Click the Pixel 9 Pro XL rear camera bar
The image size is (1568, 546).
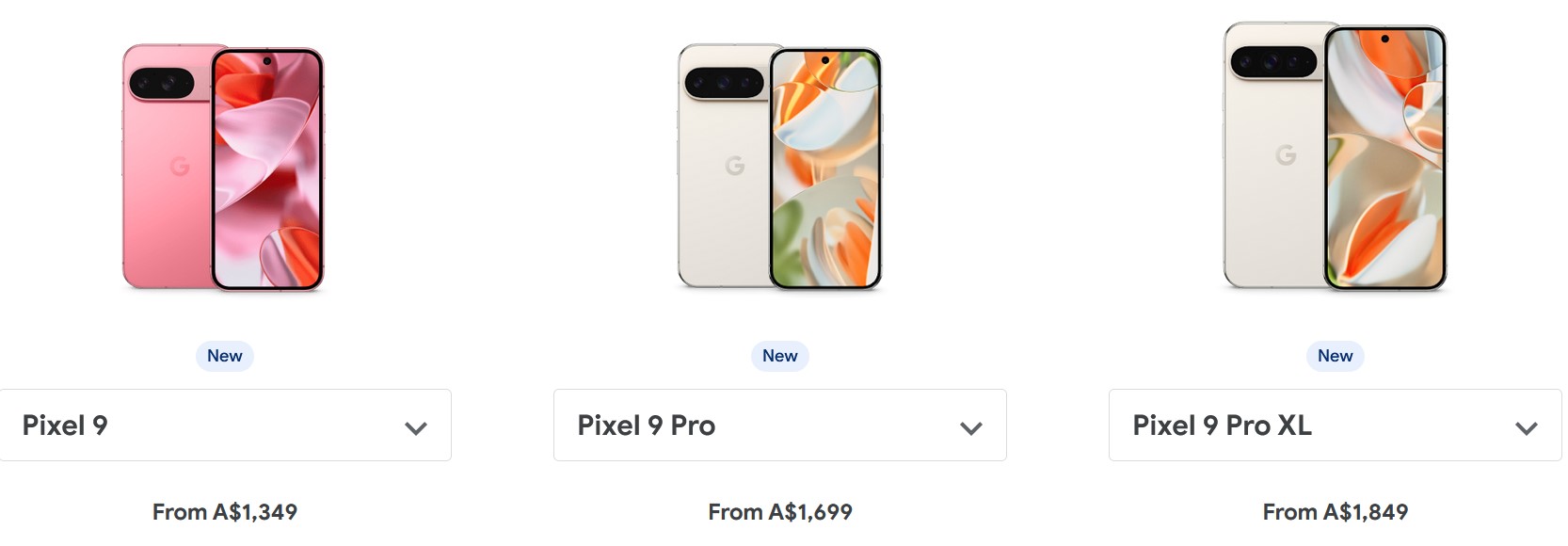click(x=1272, y=62)
